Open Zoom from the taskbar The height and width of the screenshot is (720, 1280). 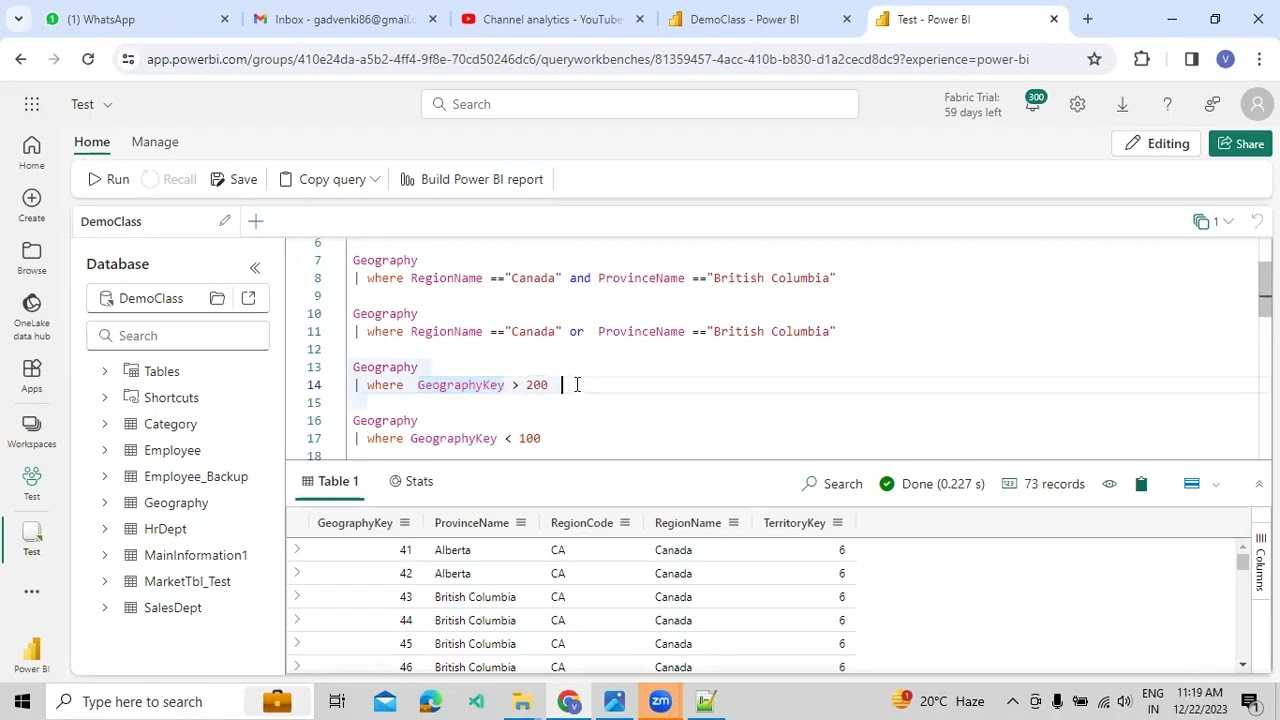coord(660,701)
